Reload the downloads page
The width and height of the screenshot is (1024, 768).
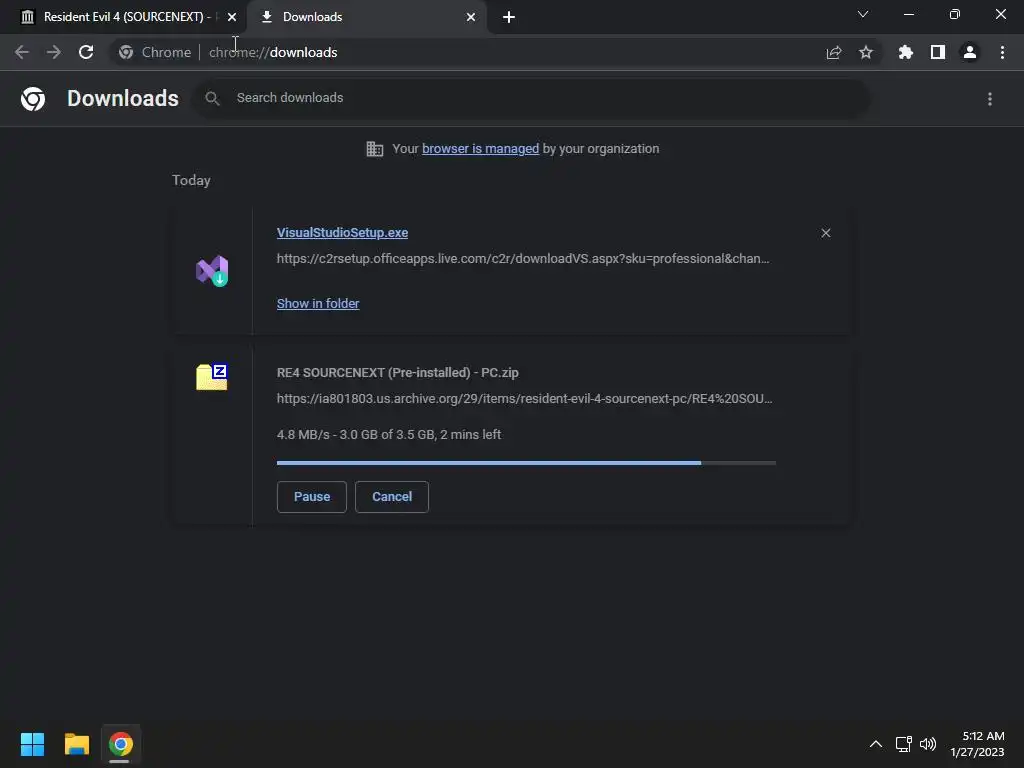click(x=86, y=52)
